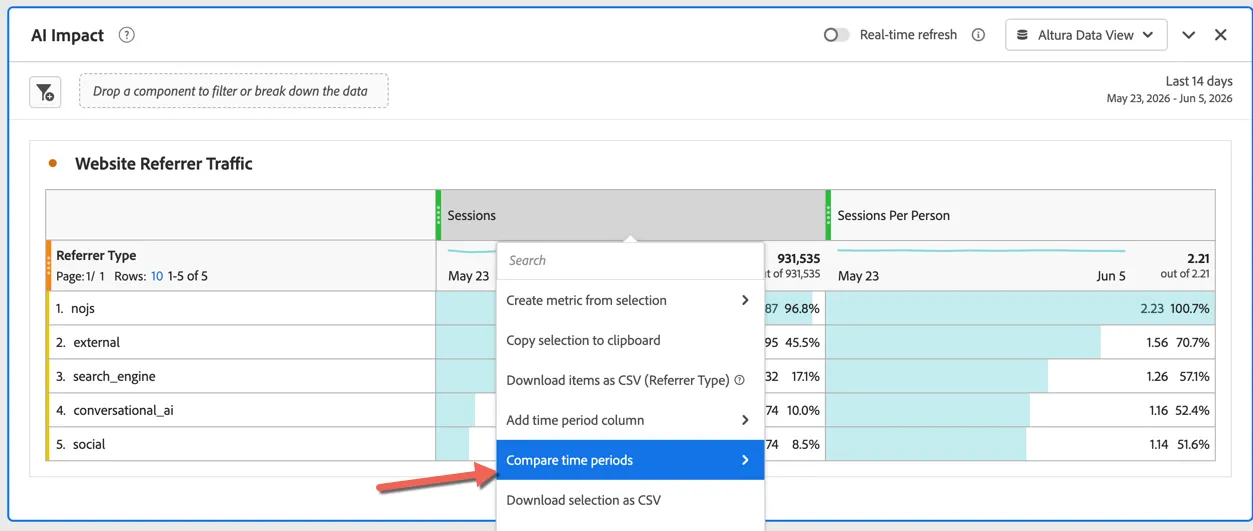Viewport: 1253px width, 531px height.
Task: Select the external row
Action: [x=241, y=342]
